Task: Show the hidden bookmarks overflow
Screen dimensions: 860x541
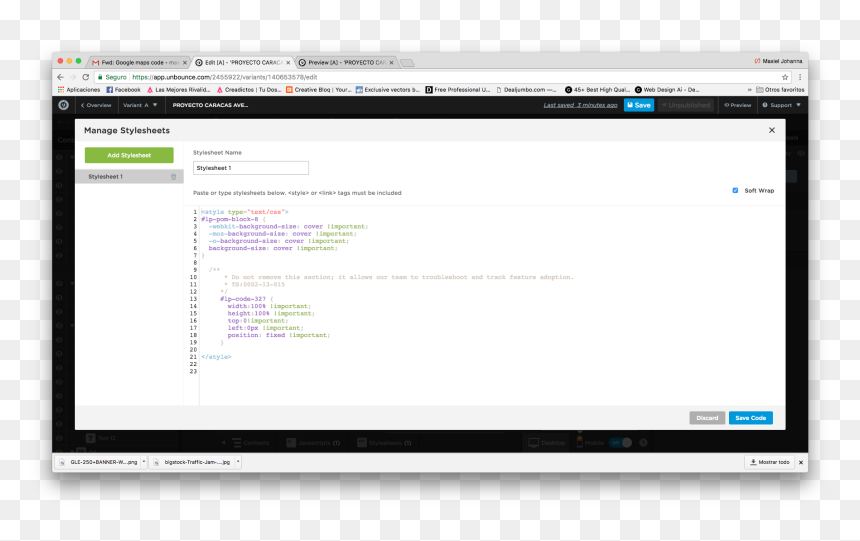Action: pos(749,89)
